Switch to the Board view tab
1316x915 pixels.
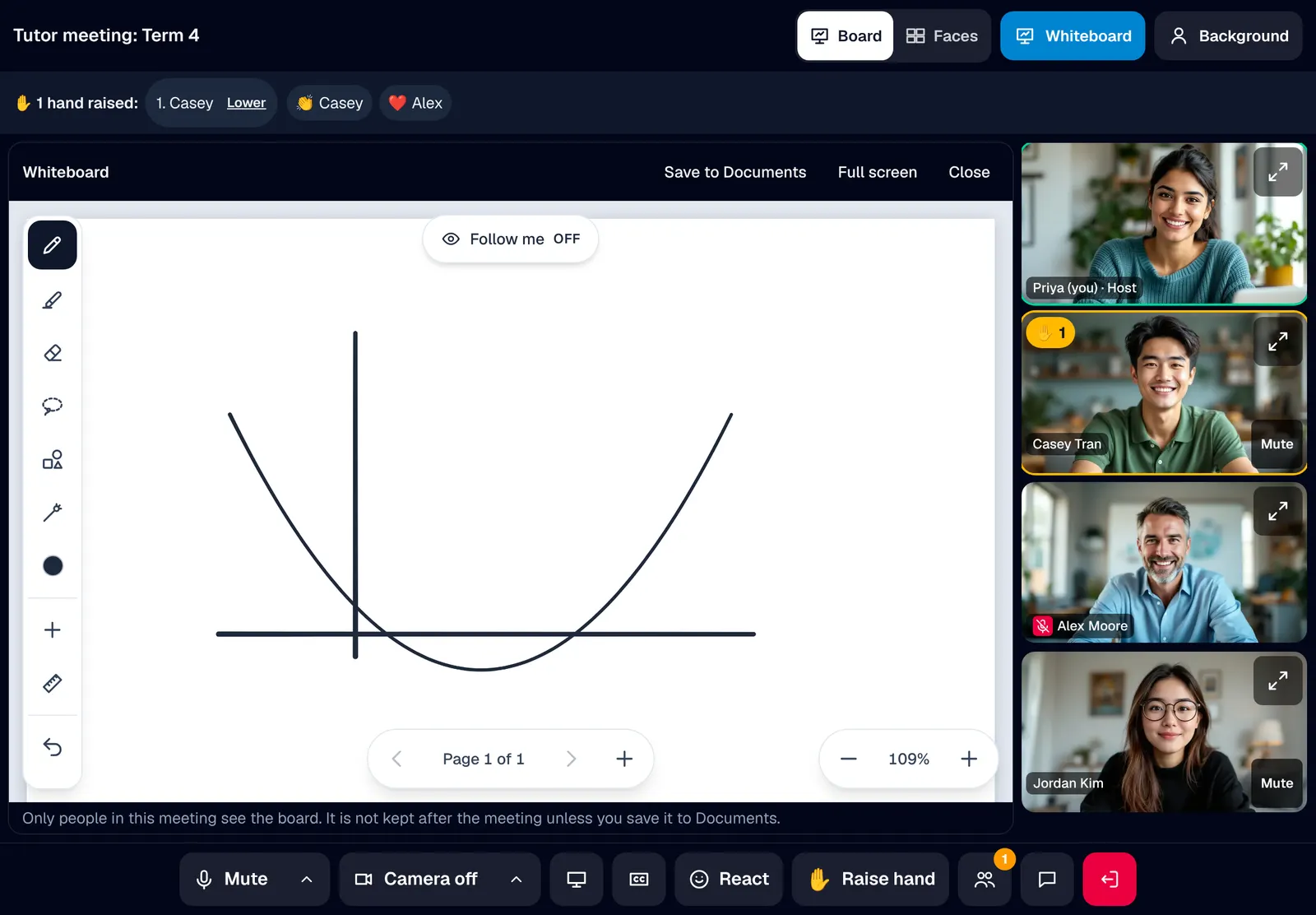pyautogui.click(x=846, y=36)
